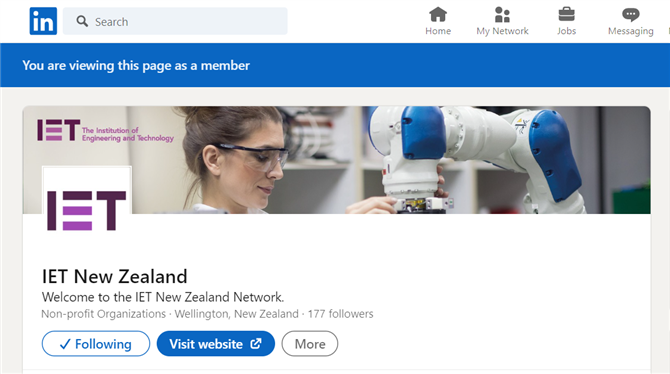This screenshot has height=374, width=670.
Task: Click the external link icon on Visit website
Action: (x=256, y=344)
